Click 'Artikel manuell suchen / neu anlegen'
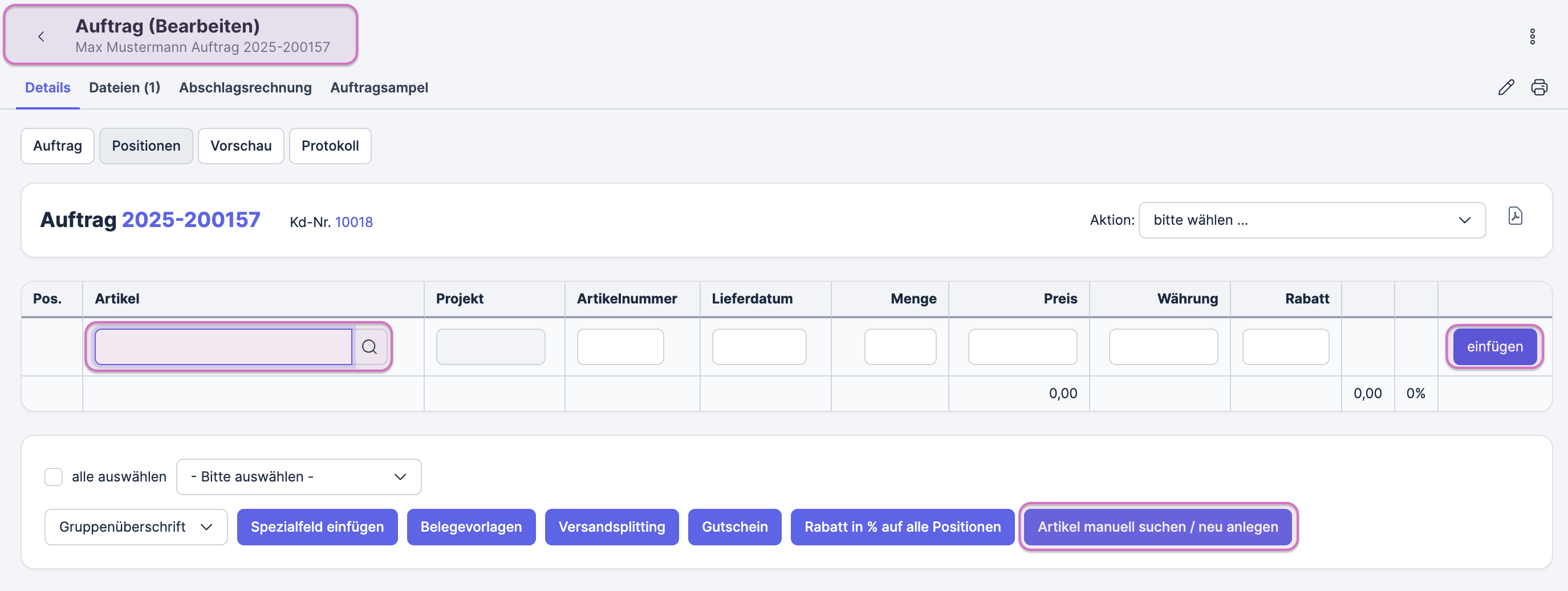Image resolution: width=1568 pixels, height=591 pixels. pos(1157,527)
